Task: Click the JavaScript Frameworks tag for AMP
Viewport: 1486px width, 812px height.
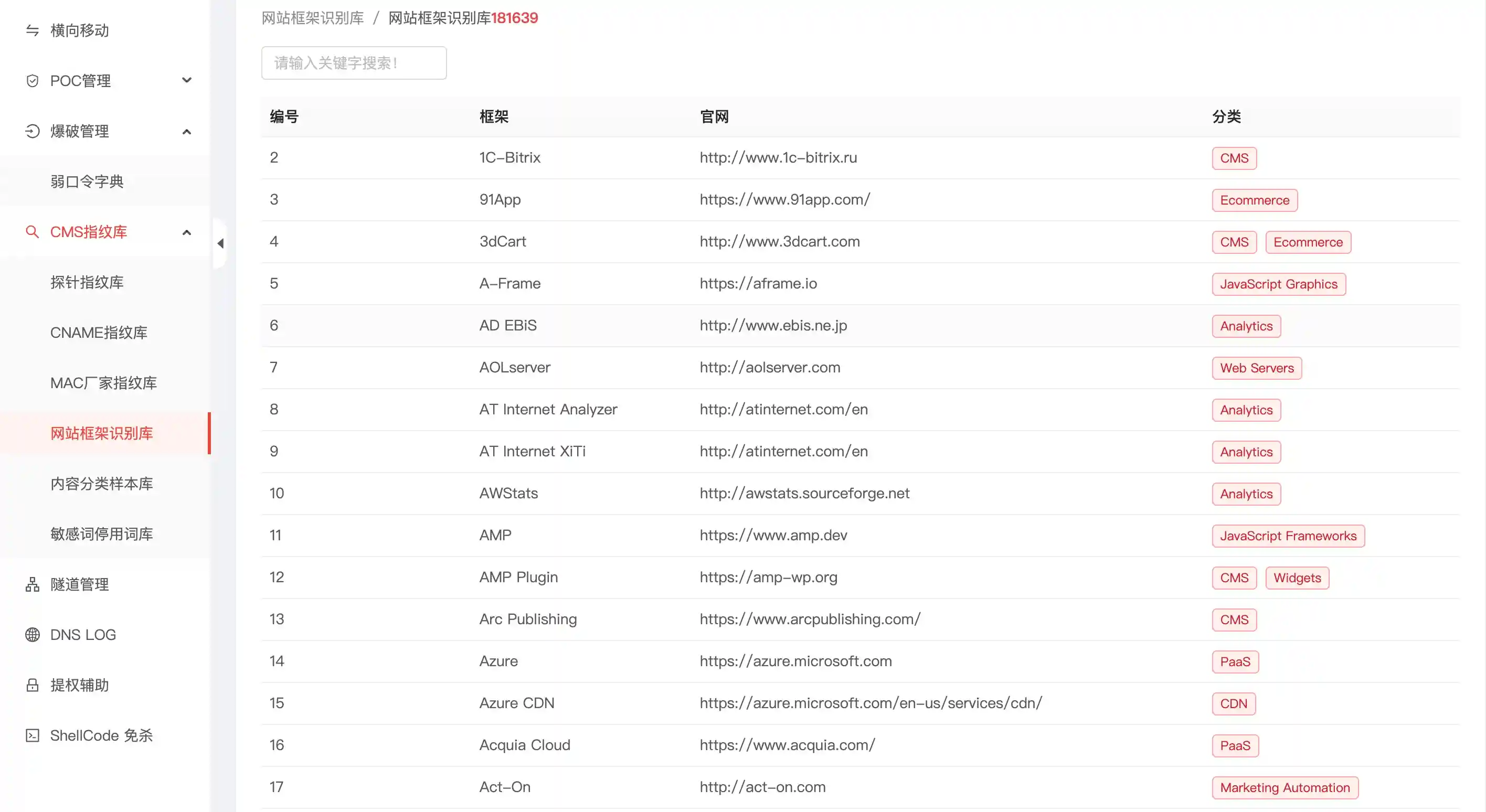Action: click(x=1288, y=536)
